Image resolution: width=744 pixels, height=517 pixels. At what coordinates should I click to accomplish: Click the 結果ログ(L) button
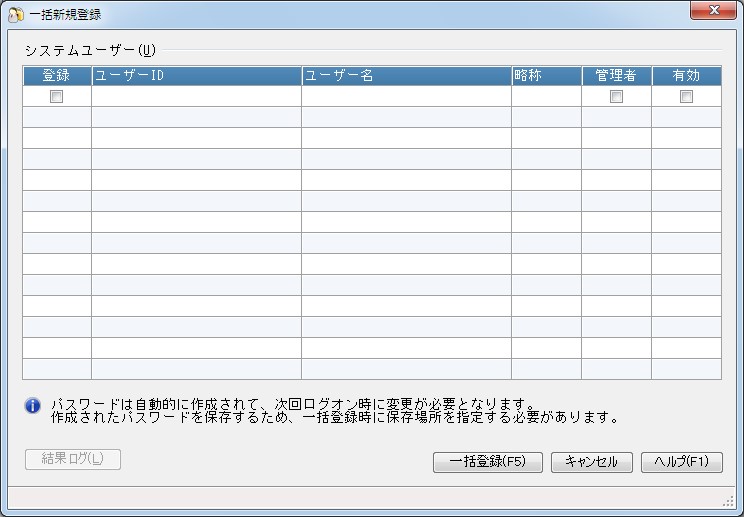click(73, 459)
